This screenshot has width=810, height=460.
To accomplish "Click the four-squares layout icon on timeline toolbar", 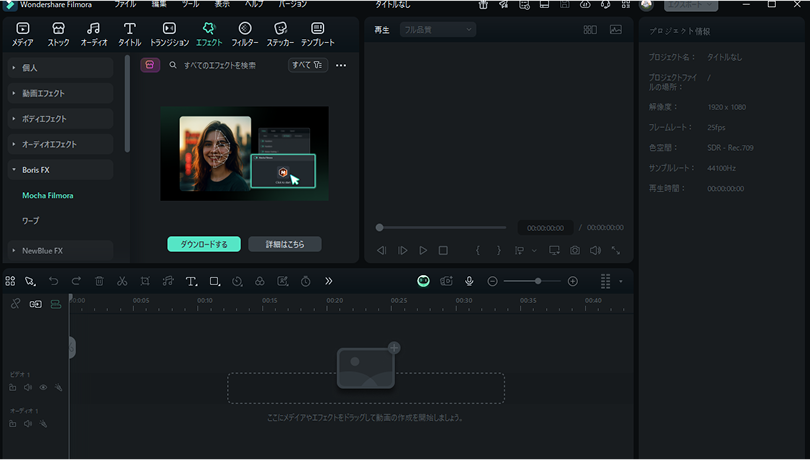I will [10, 281].
